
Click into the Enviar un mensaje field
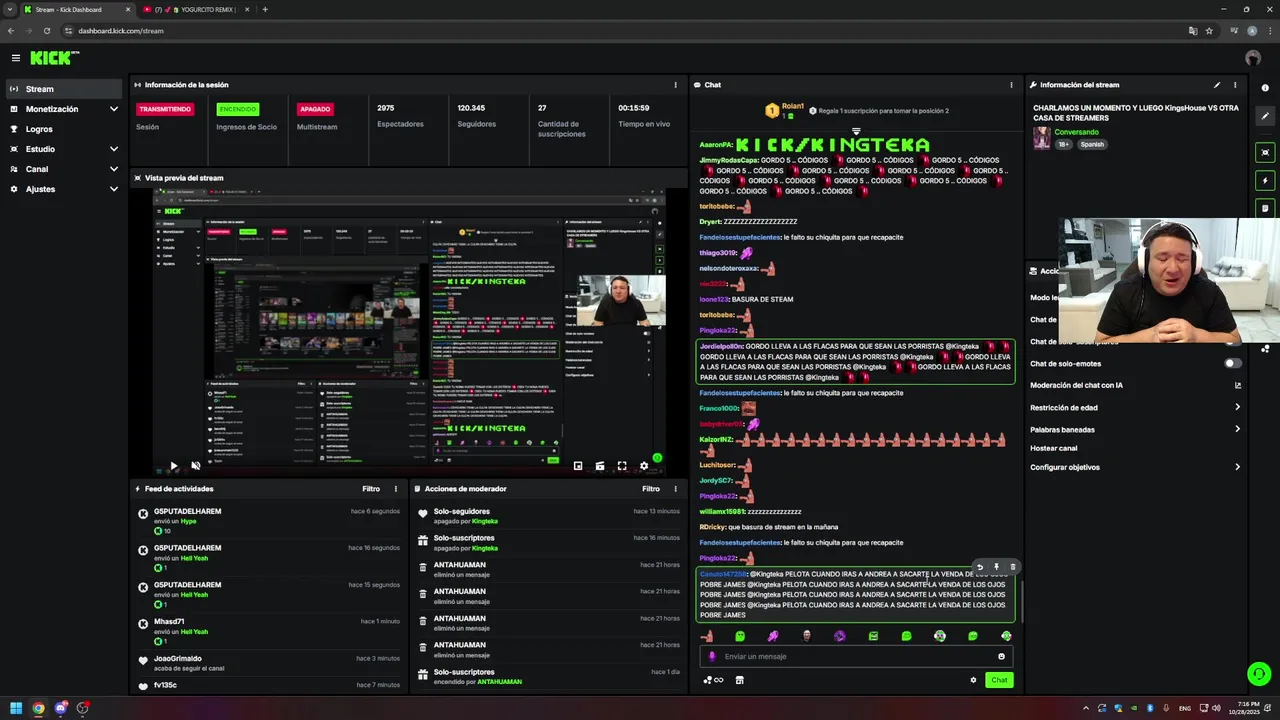tap(857, 657)
